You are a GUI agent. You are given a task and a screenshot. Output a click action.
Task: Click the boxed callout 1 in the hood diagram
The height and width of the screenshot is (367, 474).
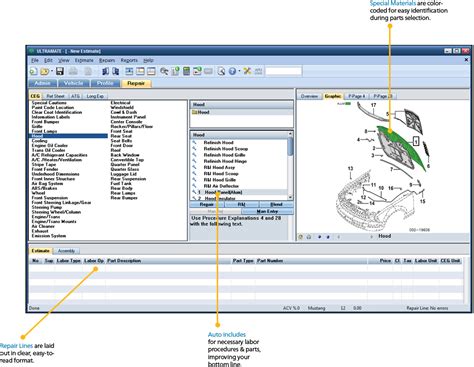[x=416, y=142]
